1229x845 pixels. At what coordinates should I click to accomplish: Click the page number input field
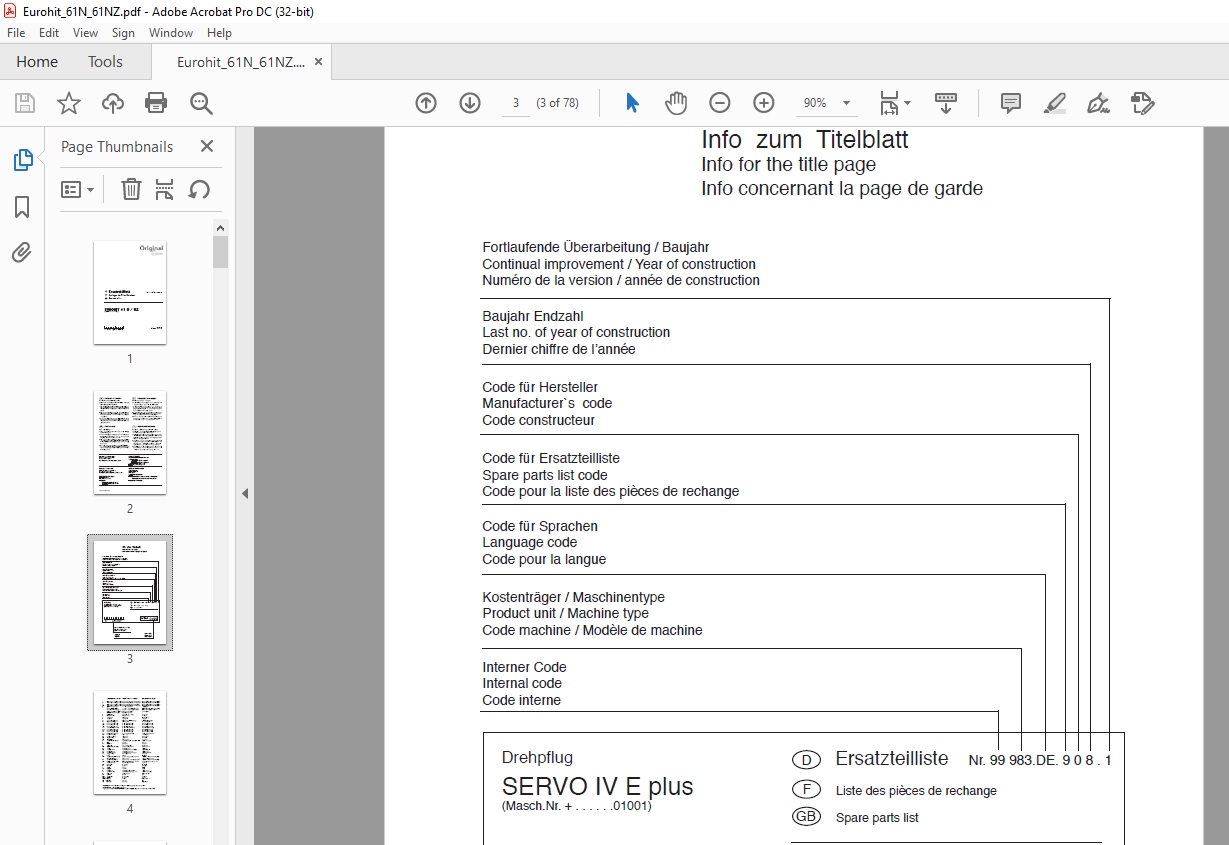[515, 103]
